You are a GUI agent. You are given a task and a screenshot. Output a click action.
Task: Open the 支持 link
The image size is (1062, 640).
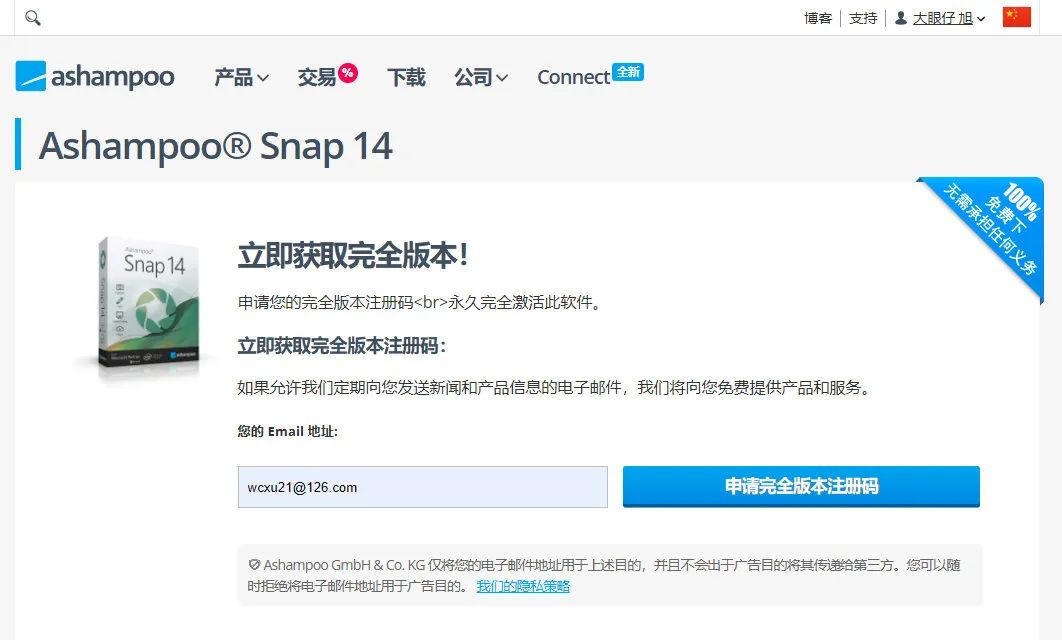[863, 18]
